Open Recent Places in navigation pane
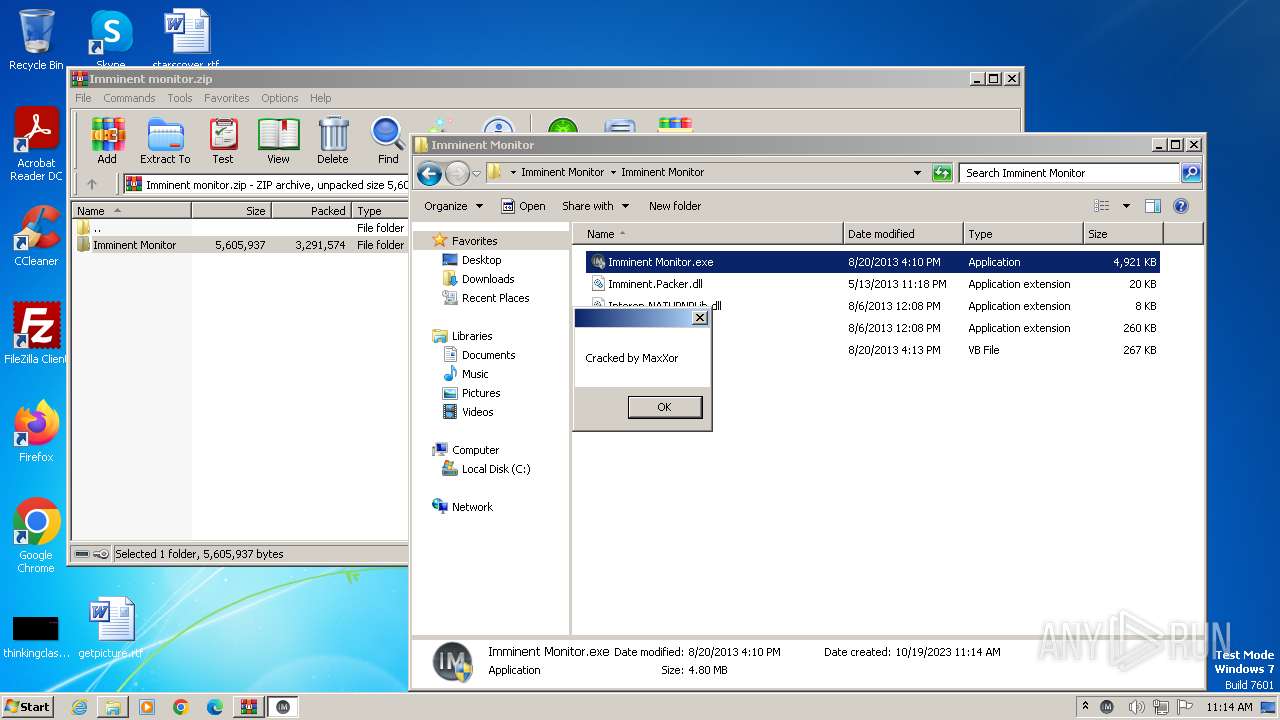The width and height of the screenshot is (1280, 720). pos(495,298)
